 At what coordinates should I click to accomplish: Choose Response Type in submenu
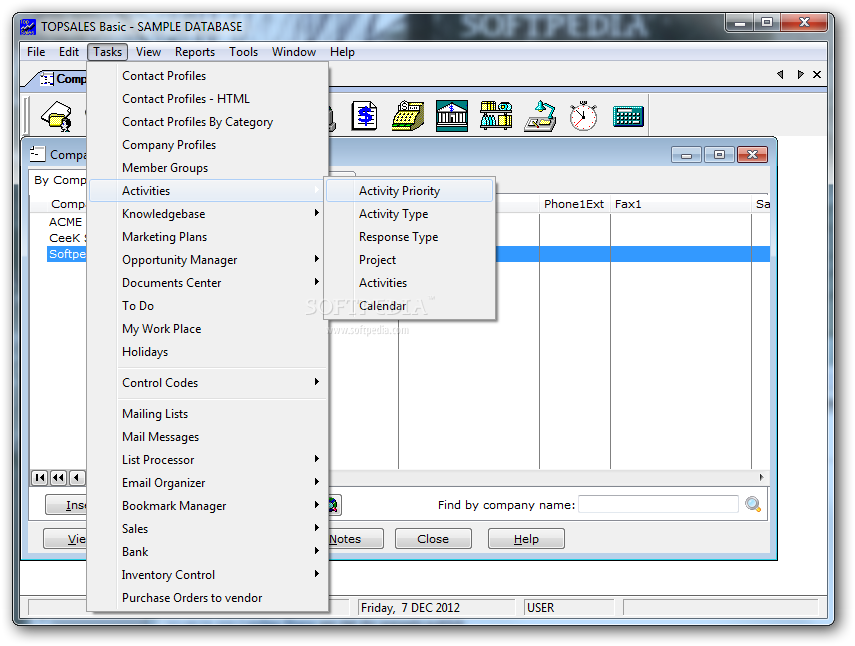(x=410, y=237)
